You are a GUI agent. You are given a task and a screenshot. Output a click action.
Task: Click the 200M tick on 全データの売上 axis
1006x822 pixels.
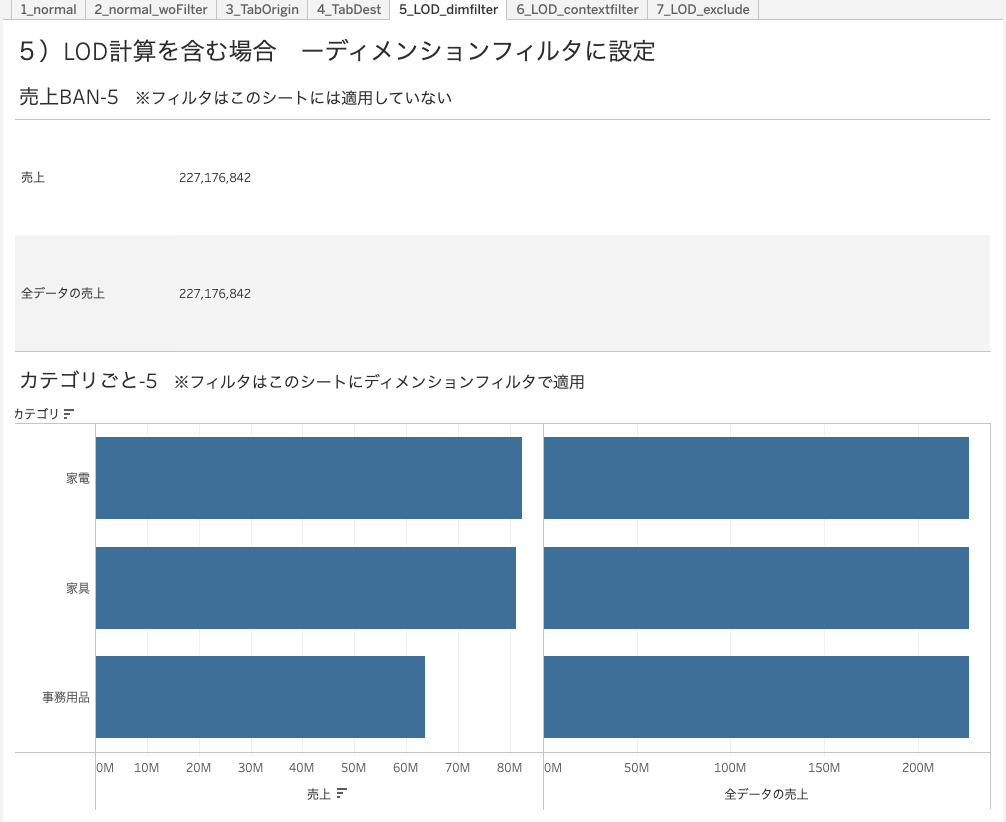pyautogui.click(x=917, y=768)
